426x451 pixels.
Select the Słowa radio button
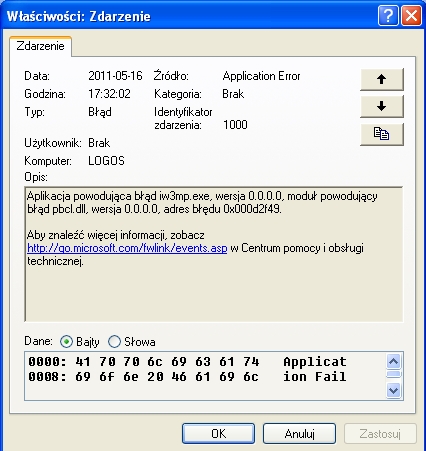point(114,342)
